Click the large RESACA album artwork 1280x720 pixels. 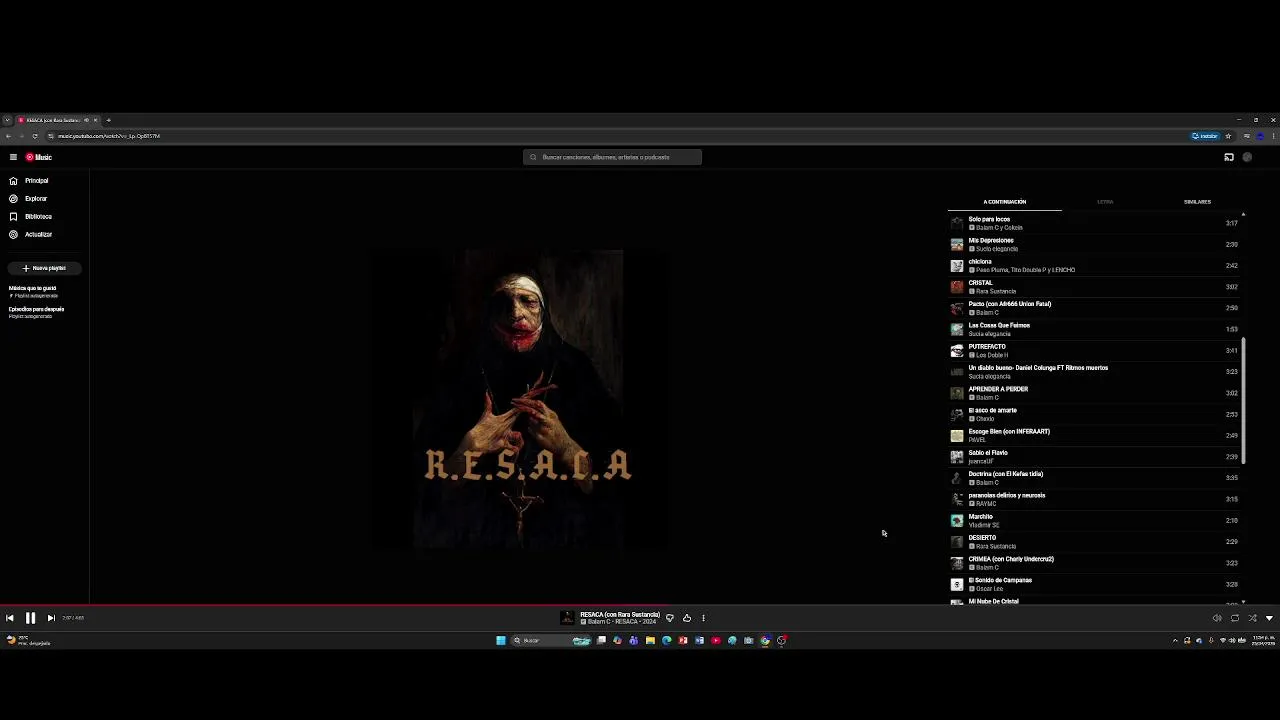(518, 400)
